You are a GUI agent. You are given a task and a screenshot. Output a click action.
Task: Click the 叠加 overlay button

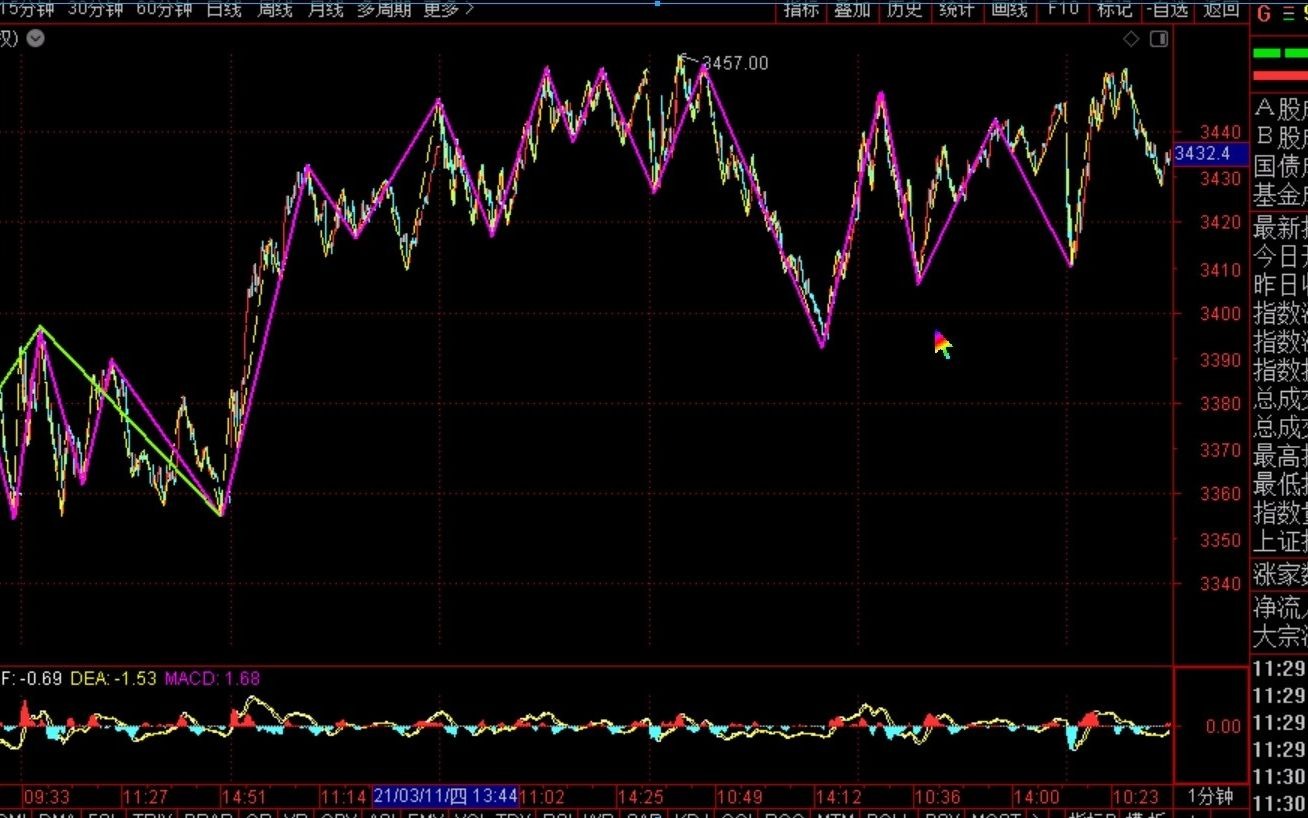pos(853,9)
